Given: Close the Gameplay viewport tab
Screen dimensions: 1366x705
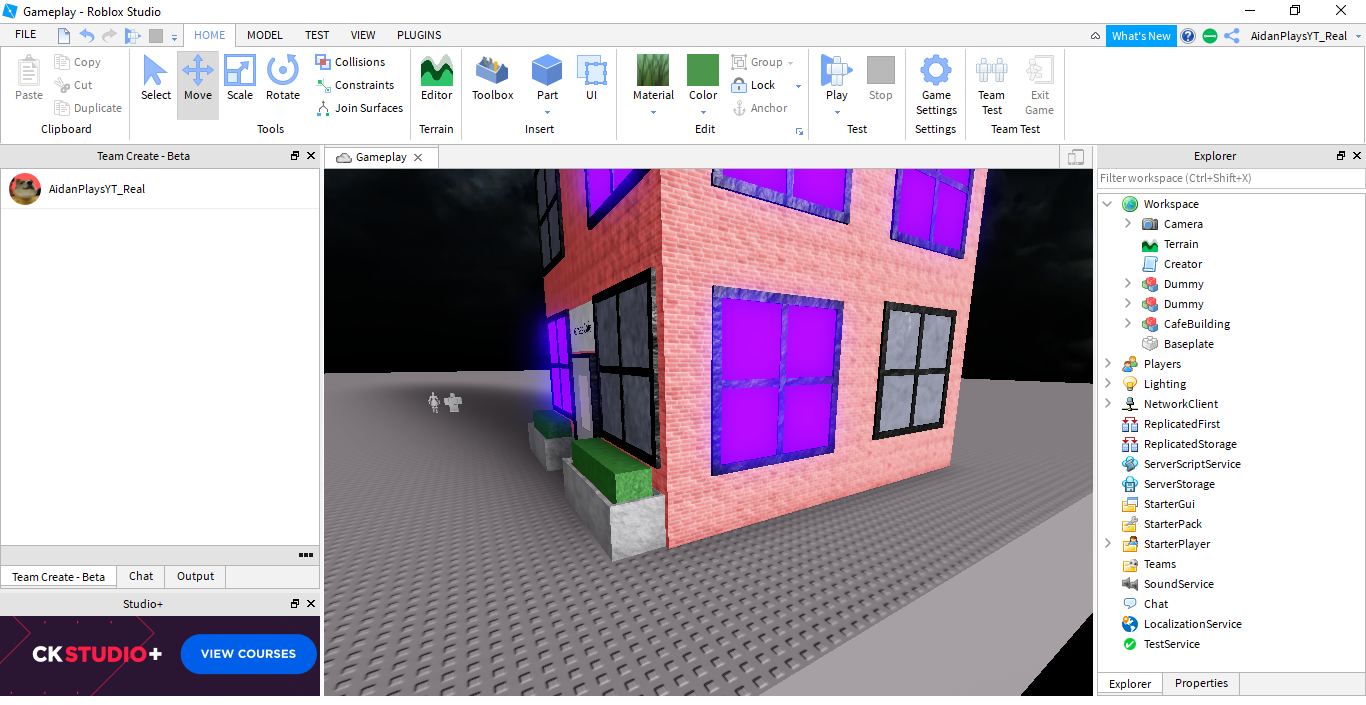Looking at the screenshot, I should point(418,157).
